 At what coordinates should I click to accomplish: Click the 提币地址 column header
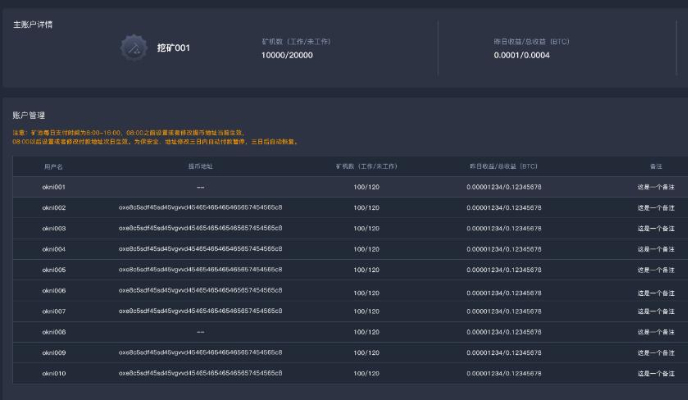(201, 167)
